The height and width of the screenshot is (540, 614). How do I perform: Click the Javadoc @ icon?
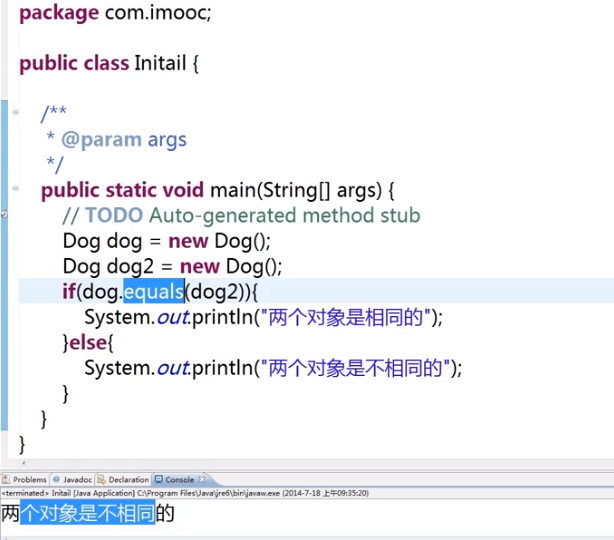pyautogui.click(x=57, y=479)
